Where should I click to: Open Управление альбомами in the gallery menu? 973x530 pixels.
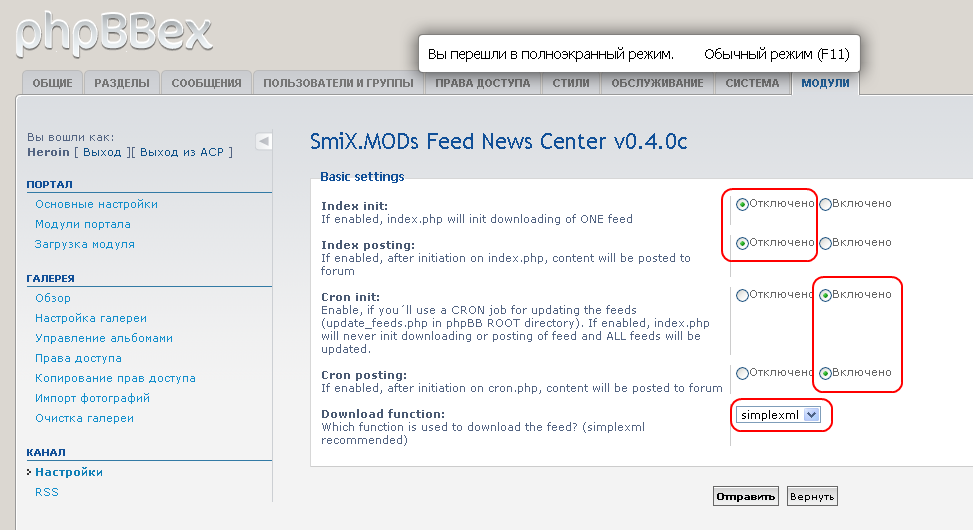click(104, 338)
